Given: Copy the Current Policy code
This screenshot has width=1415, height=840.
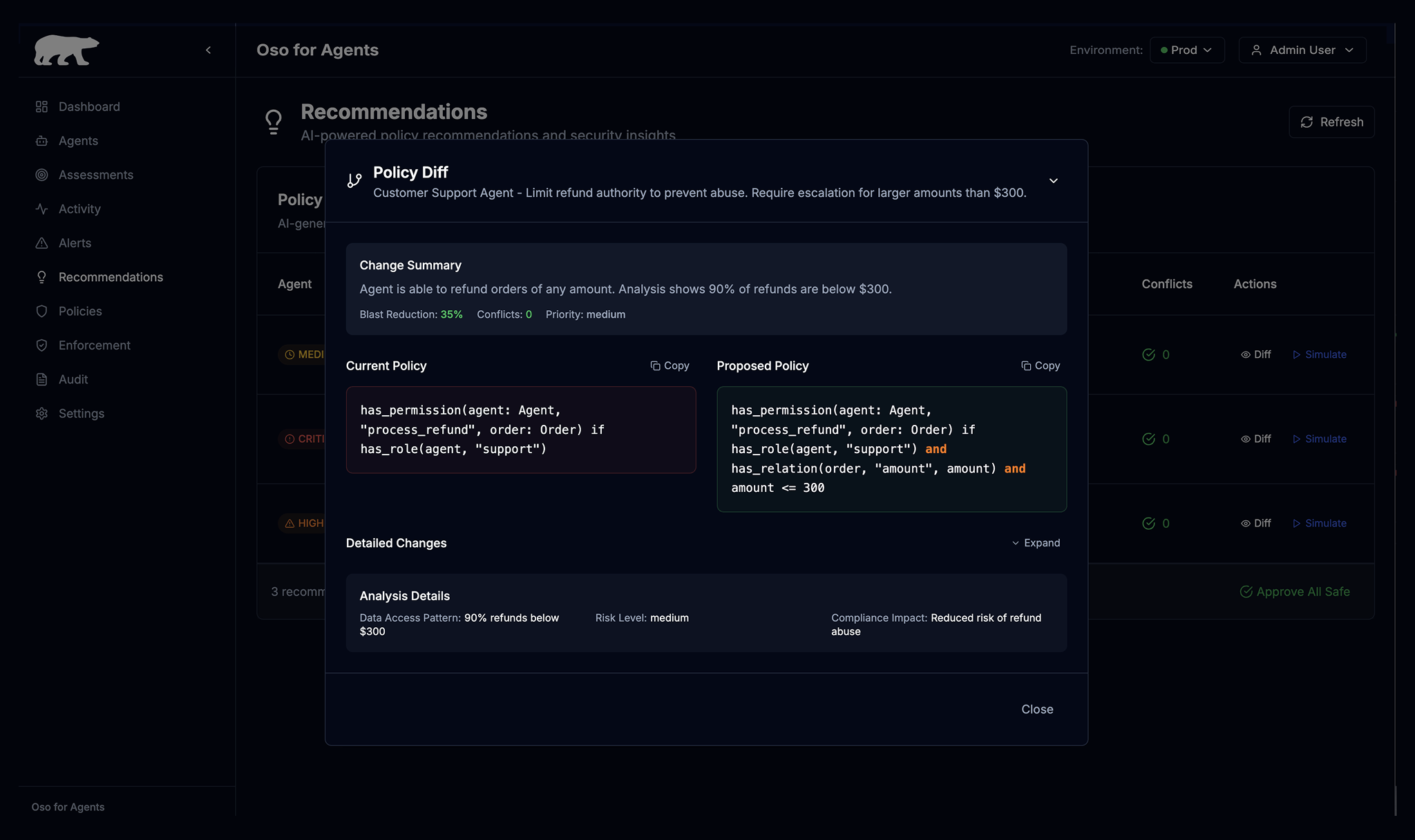Looking at the screenshot, I should (669, 365).
